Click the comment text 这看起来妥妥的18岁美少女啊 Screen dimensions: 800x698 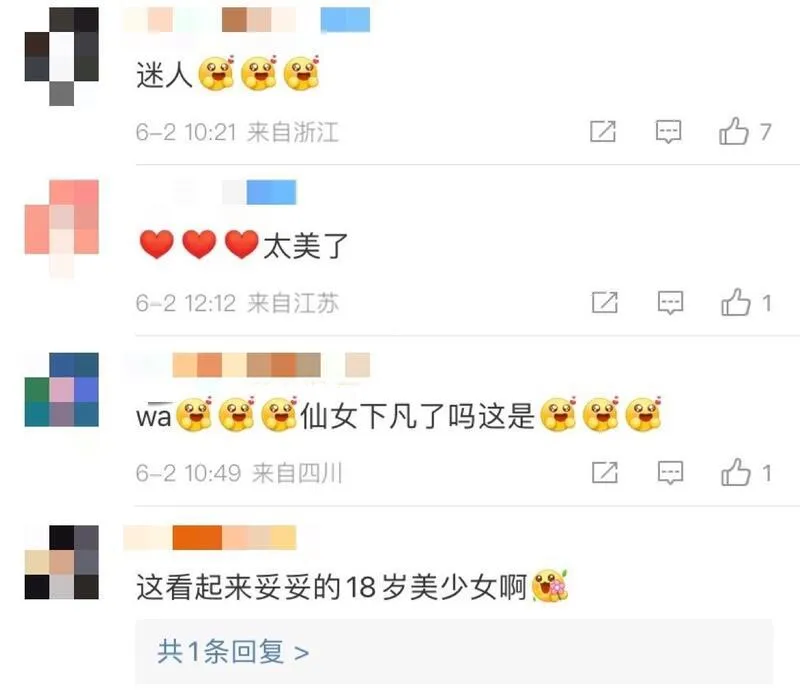[332, 587]
